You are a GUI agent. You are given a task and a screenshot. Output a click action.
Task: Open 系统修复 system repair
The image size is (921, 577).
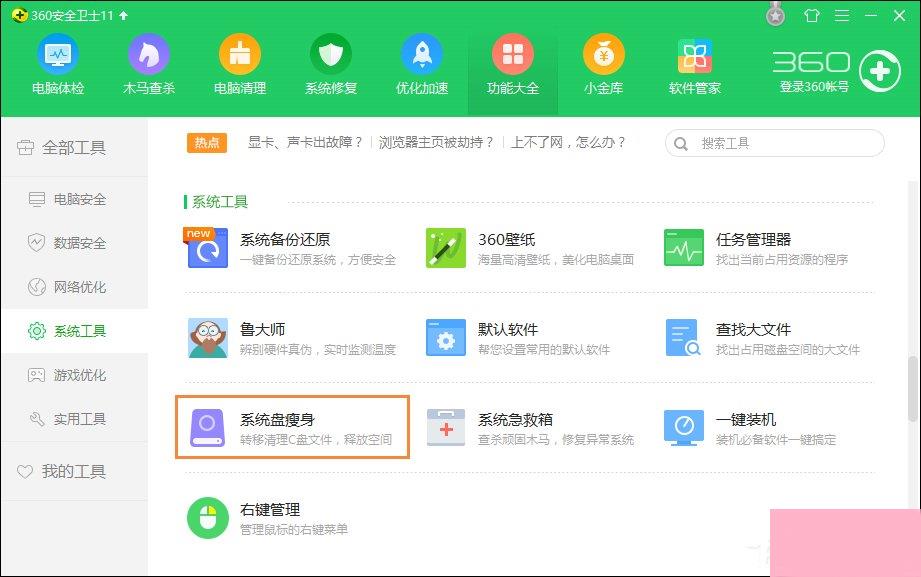coord(331,65)
